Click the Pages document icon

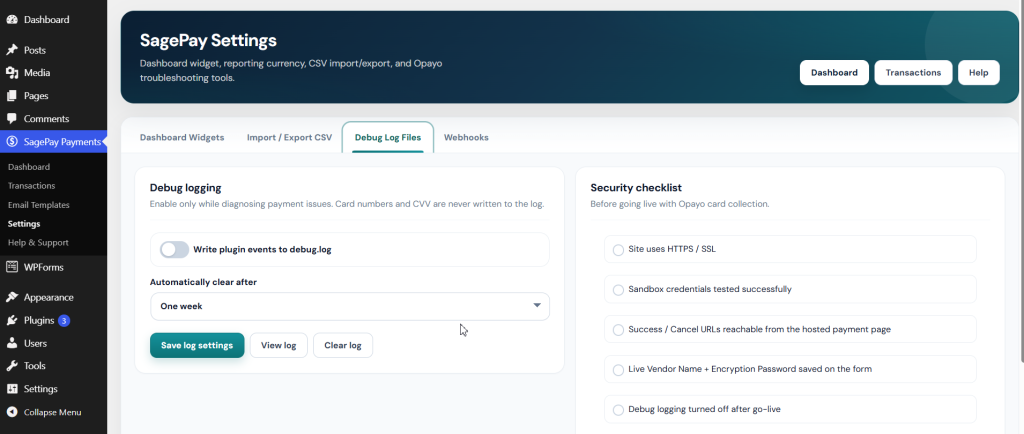pyautogui.click(x=12, y=96)
